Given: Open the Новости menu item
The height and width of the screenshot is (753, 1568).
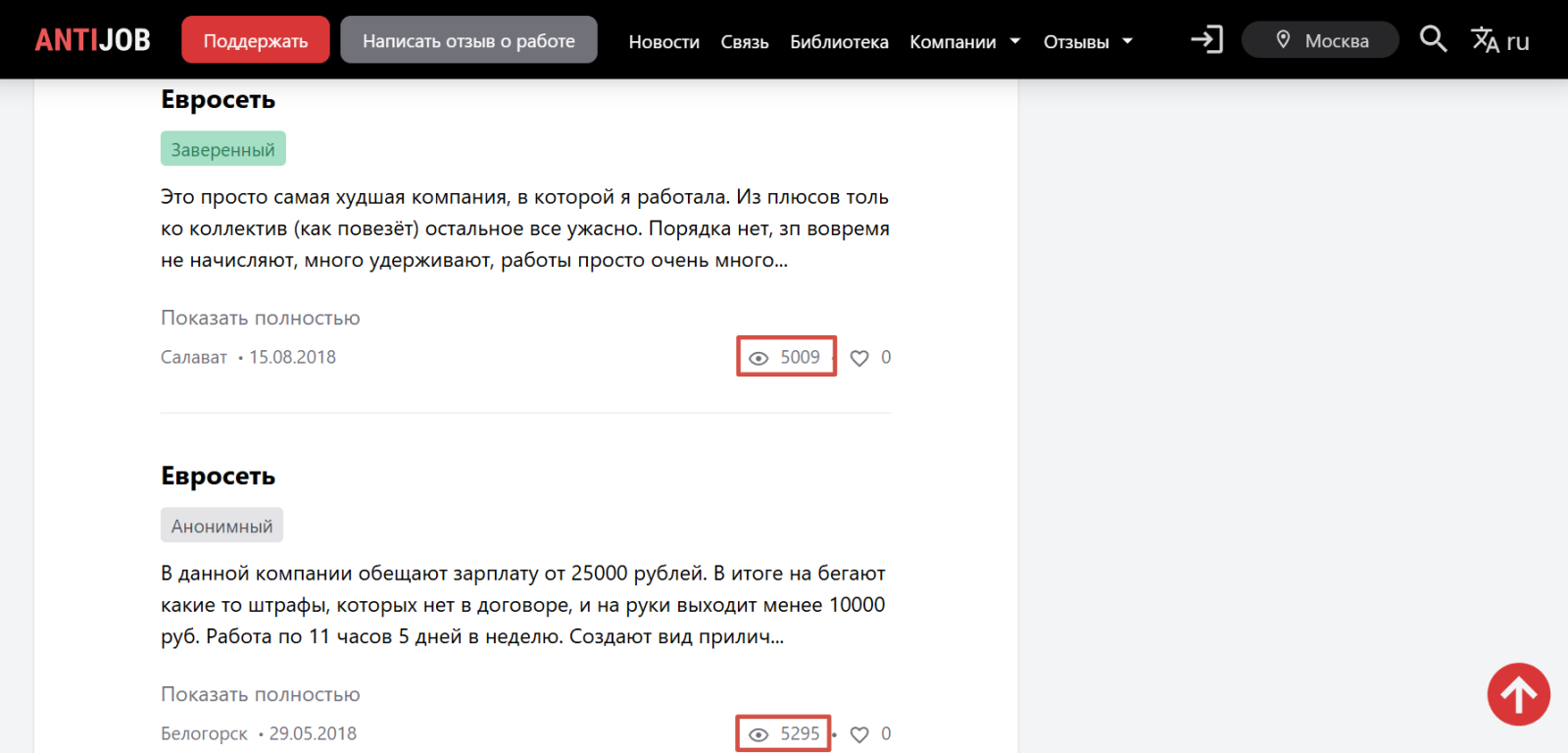Looking at the screenshot, I should click(663, 41).
